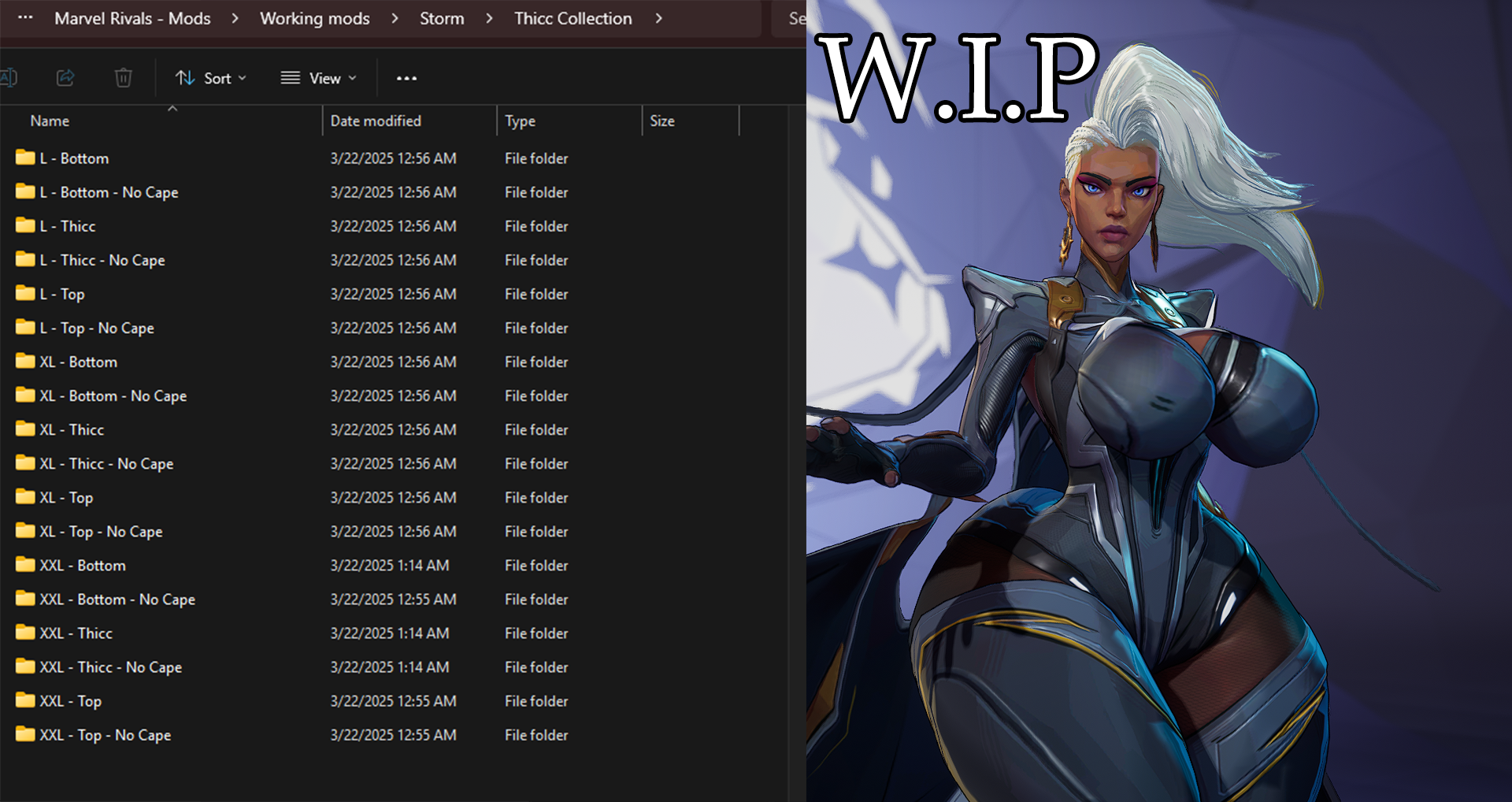This screenshot has height=802, width=1512.
Task: Click the 12:55 AM date of XXL - Top
Action: click(393, 700)
